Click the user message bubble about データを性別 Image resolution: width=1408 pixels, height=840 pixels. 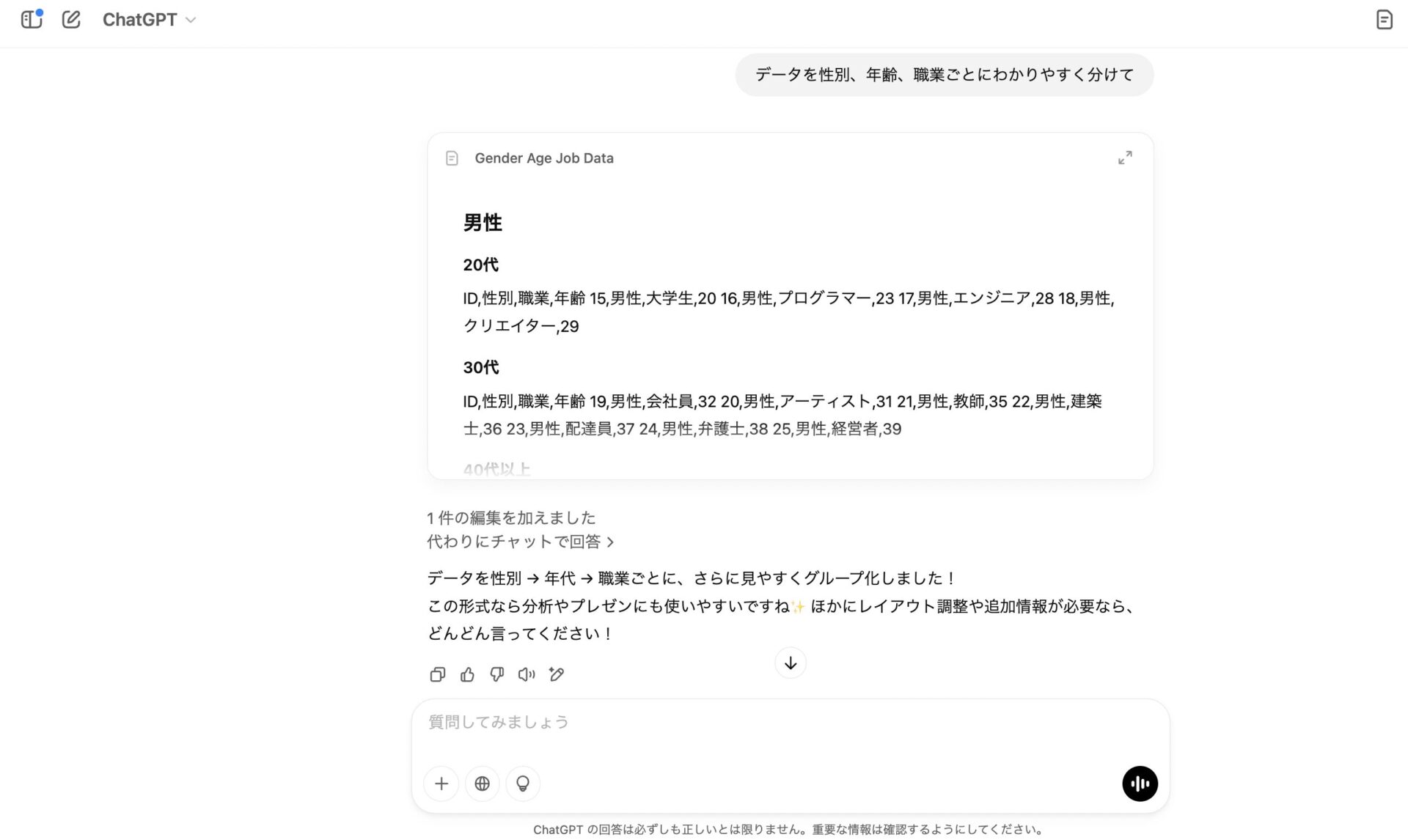944,75
